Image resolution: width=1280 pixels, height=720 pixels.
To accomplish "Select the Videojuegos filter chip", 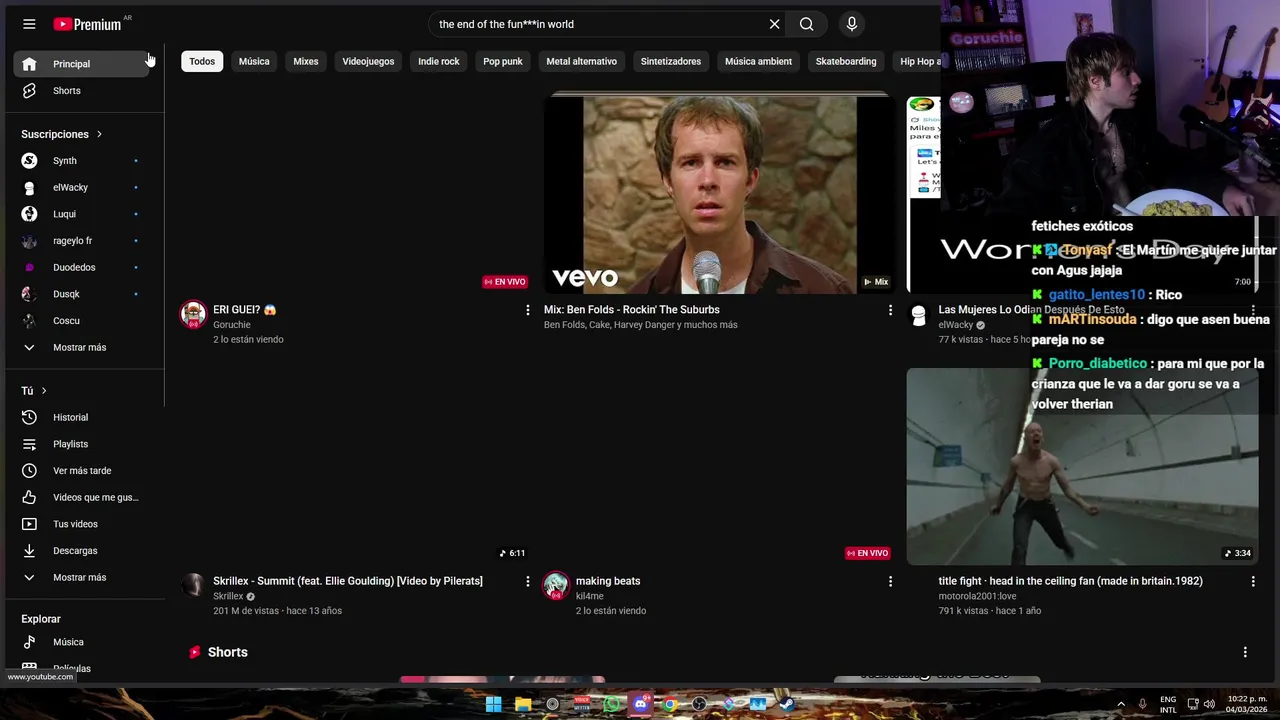I will pyautogui.click(x=368, y=61).
